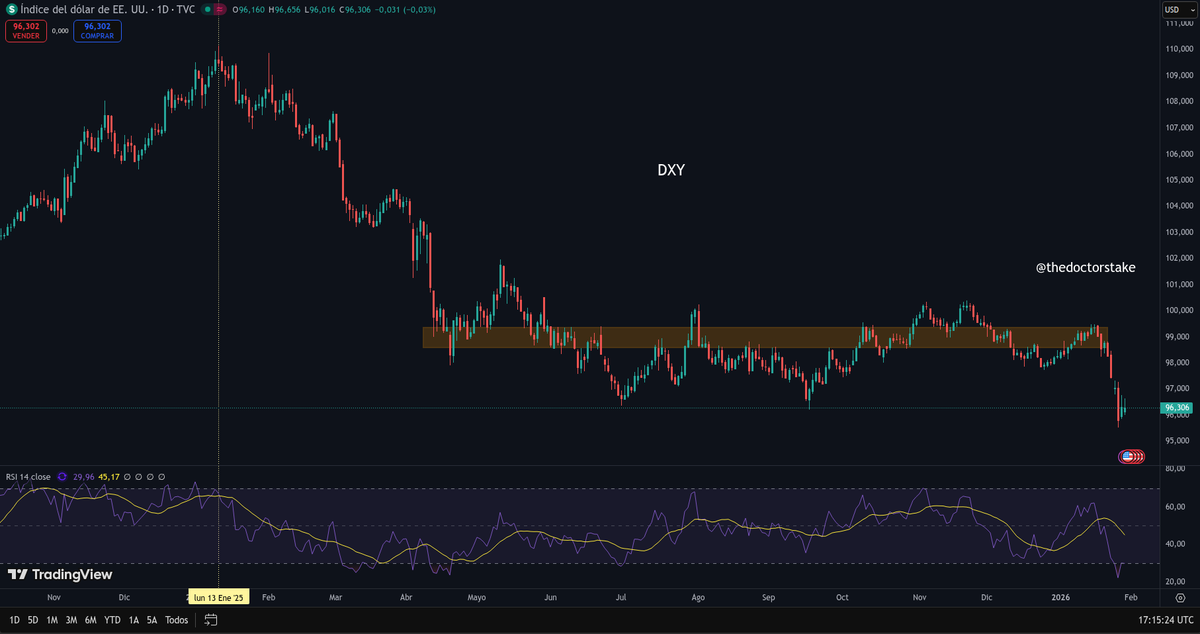This screenshot has height=634, width=1200.
Task: Click the O96,160 open value
Action: 248,9
